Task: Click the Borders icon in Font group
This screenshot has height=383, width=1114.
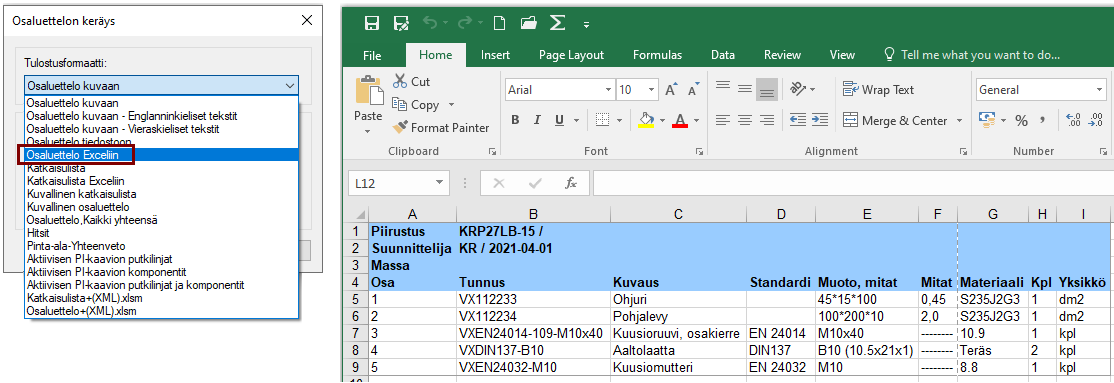Action: [602, 120]
